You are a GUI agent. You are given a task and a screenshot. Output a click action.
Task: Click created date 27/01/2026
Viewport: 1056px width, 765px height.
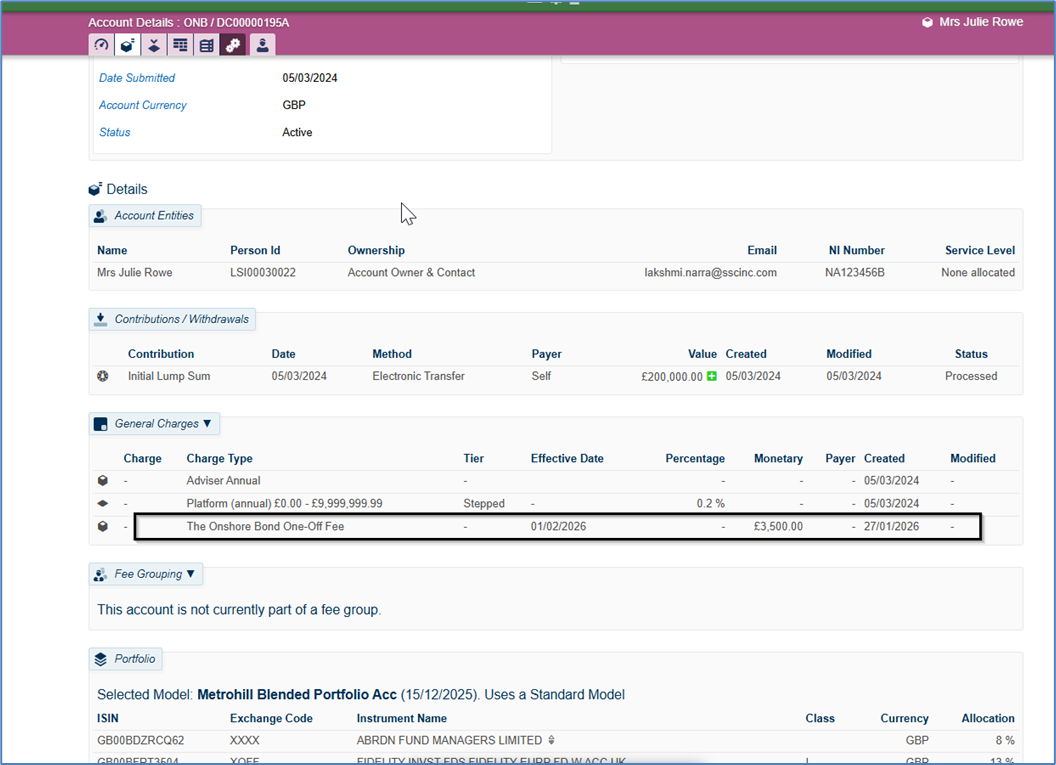click(891, 526)
